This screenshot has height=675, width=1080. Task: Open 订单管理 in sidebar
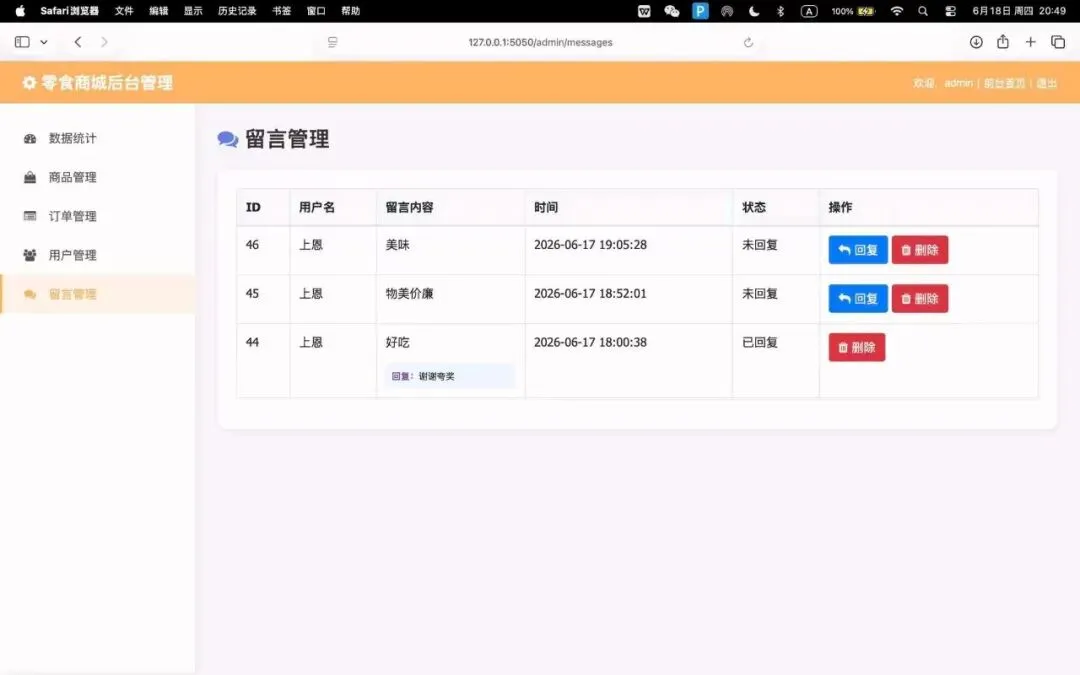click(x=97, y=216)
